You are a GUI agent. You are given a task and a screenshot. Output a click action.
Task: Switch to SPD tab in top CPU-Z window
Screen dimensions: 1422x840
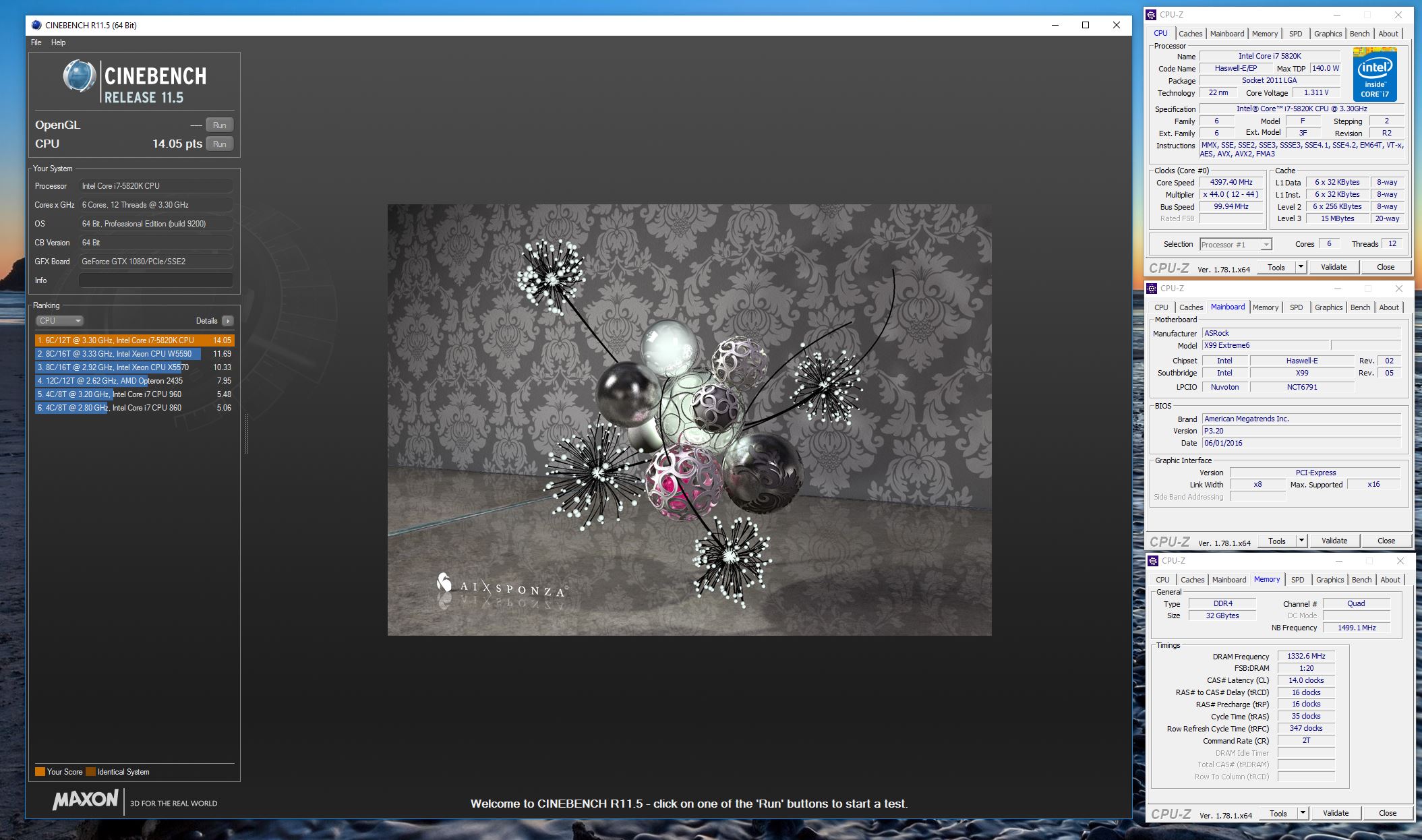tap(1295, 34)
